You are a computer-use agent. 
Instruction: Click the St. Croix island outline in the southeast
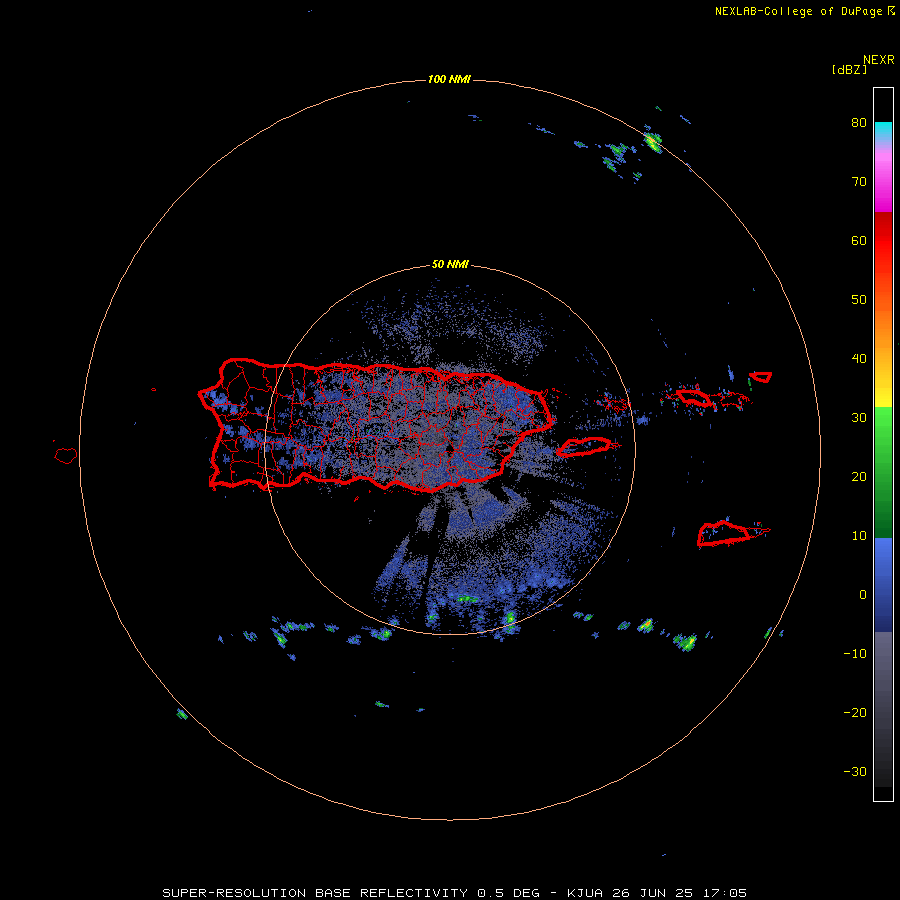(724, 533)
